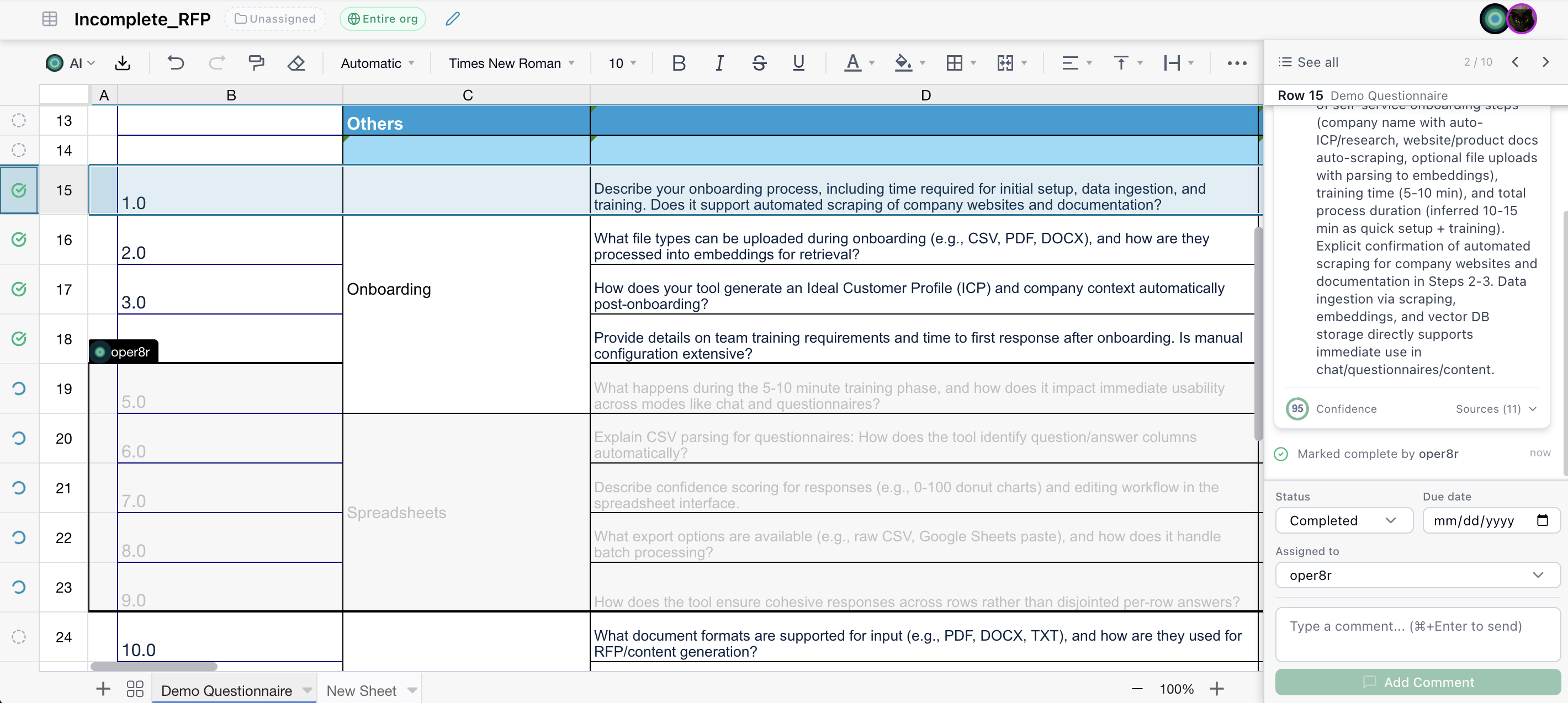Toggle the row 16 completion checkmark
The image size is (1568, 703).
pyautogui.click(x=19, y=239)
